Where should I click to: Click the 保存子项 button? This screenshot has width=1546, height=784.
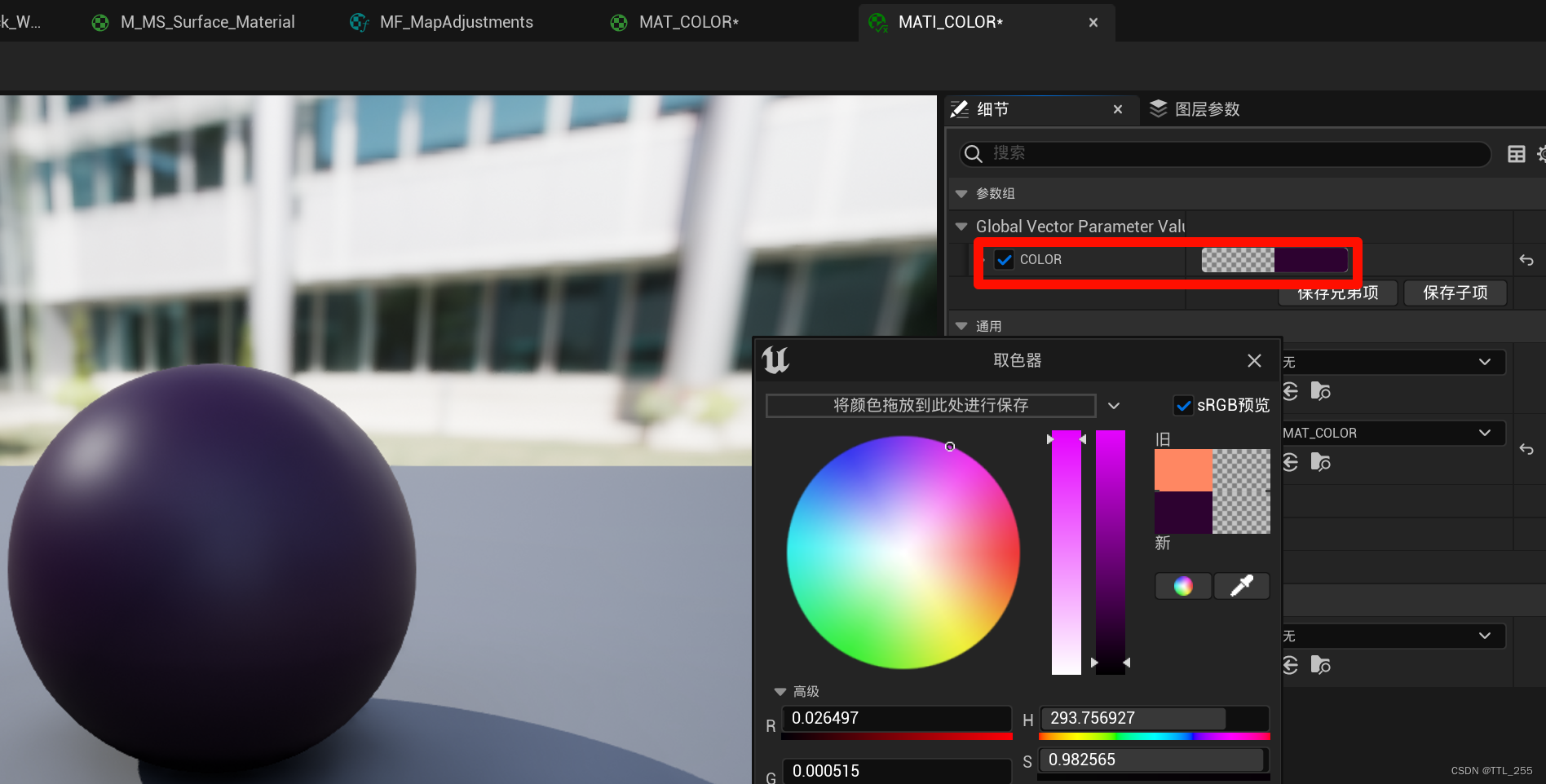click(x=1455, y=293)
